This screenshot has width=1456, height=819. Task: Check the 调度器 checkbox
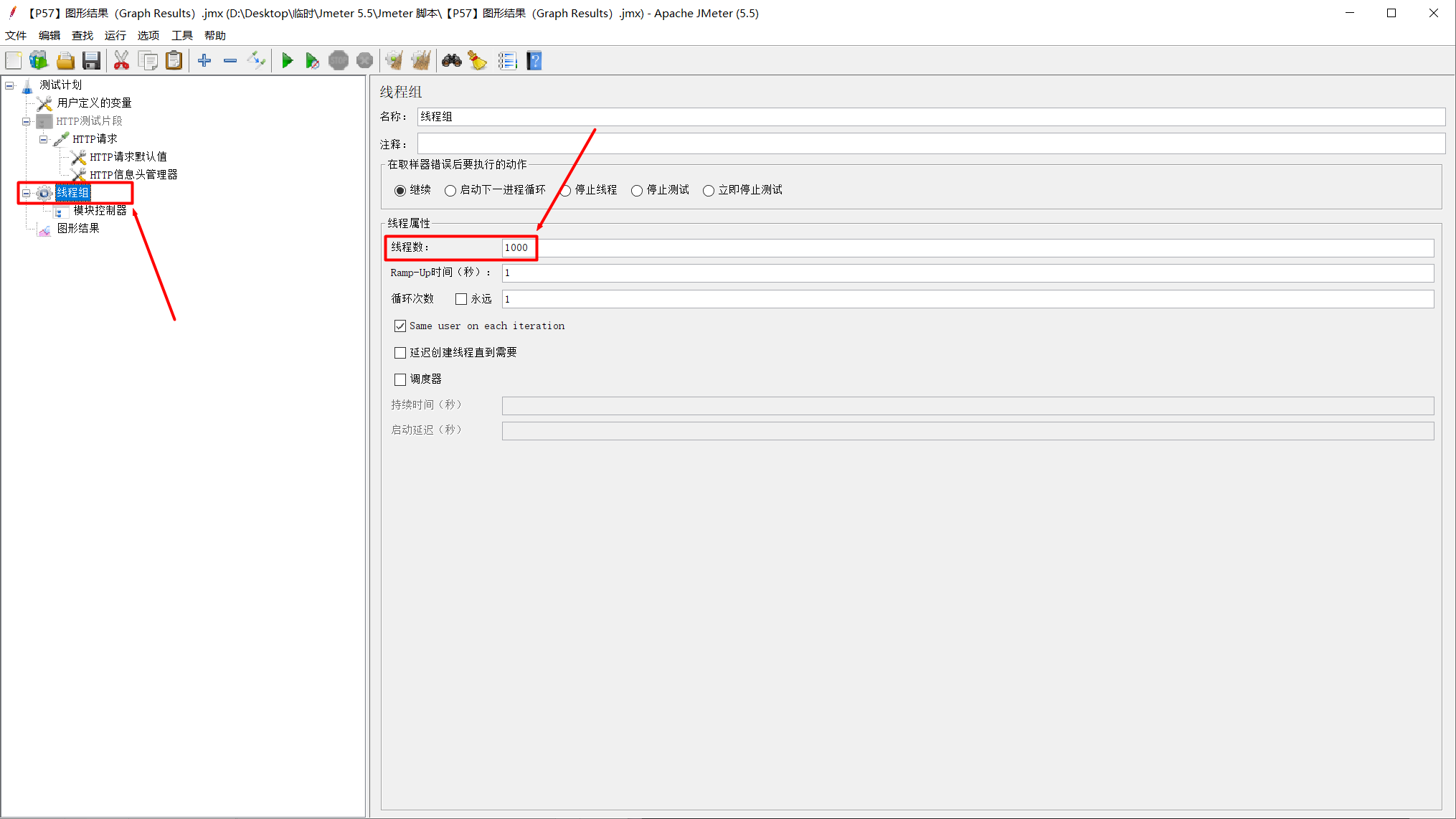click(x=400, y=379)
